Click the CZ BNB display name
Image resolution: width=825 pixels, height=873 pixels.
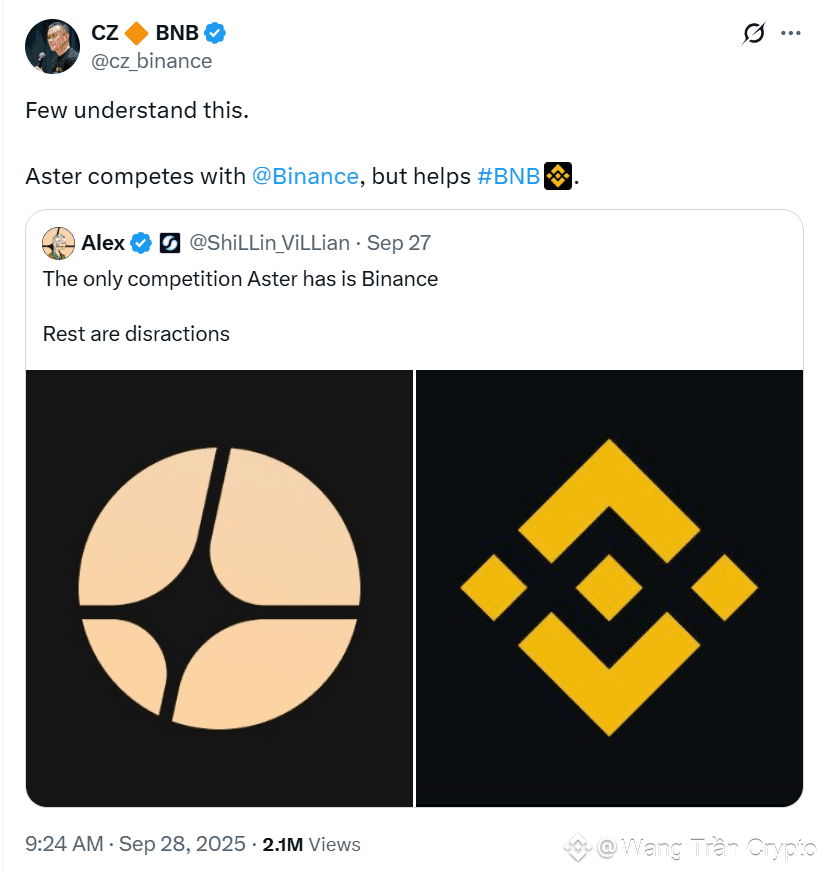(x=104, y=33)
